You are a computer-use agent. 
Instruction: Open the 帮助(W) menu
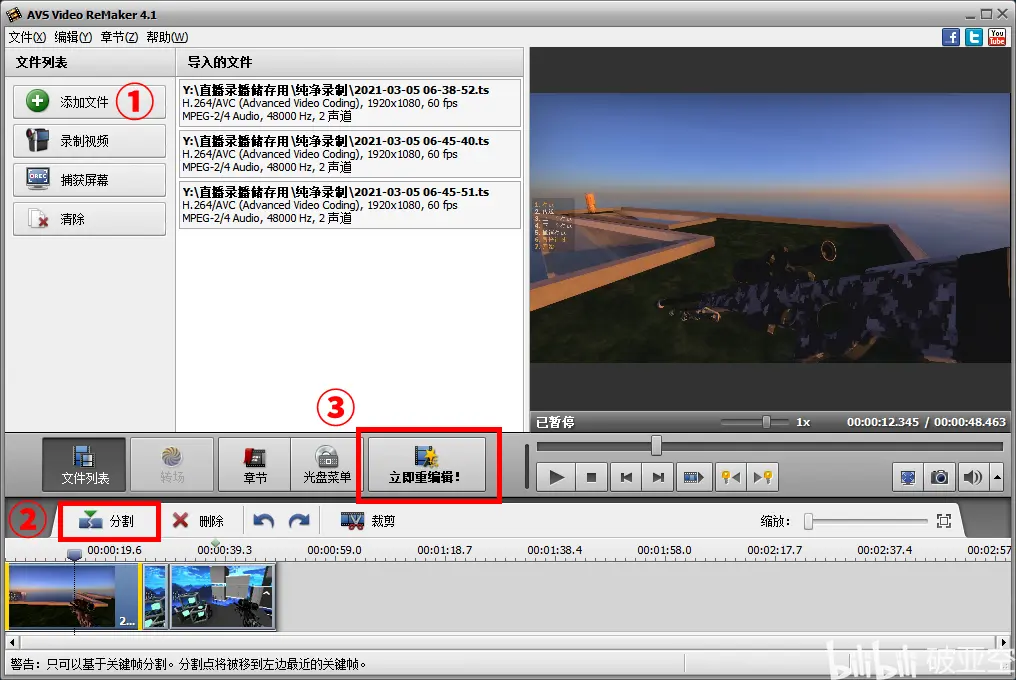(x=167, y=37)
